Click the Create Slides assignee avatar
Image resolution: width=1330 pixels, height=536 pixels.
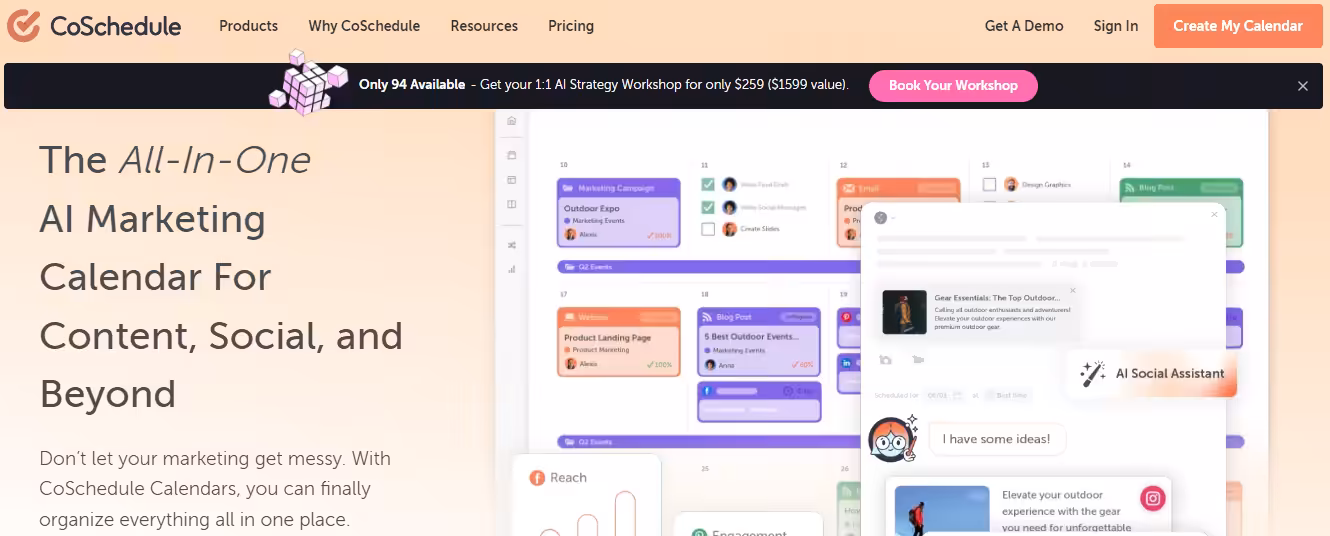(x=730, y=229)
